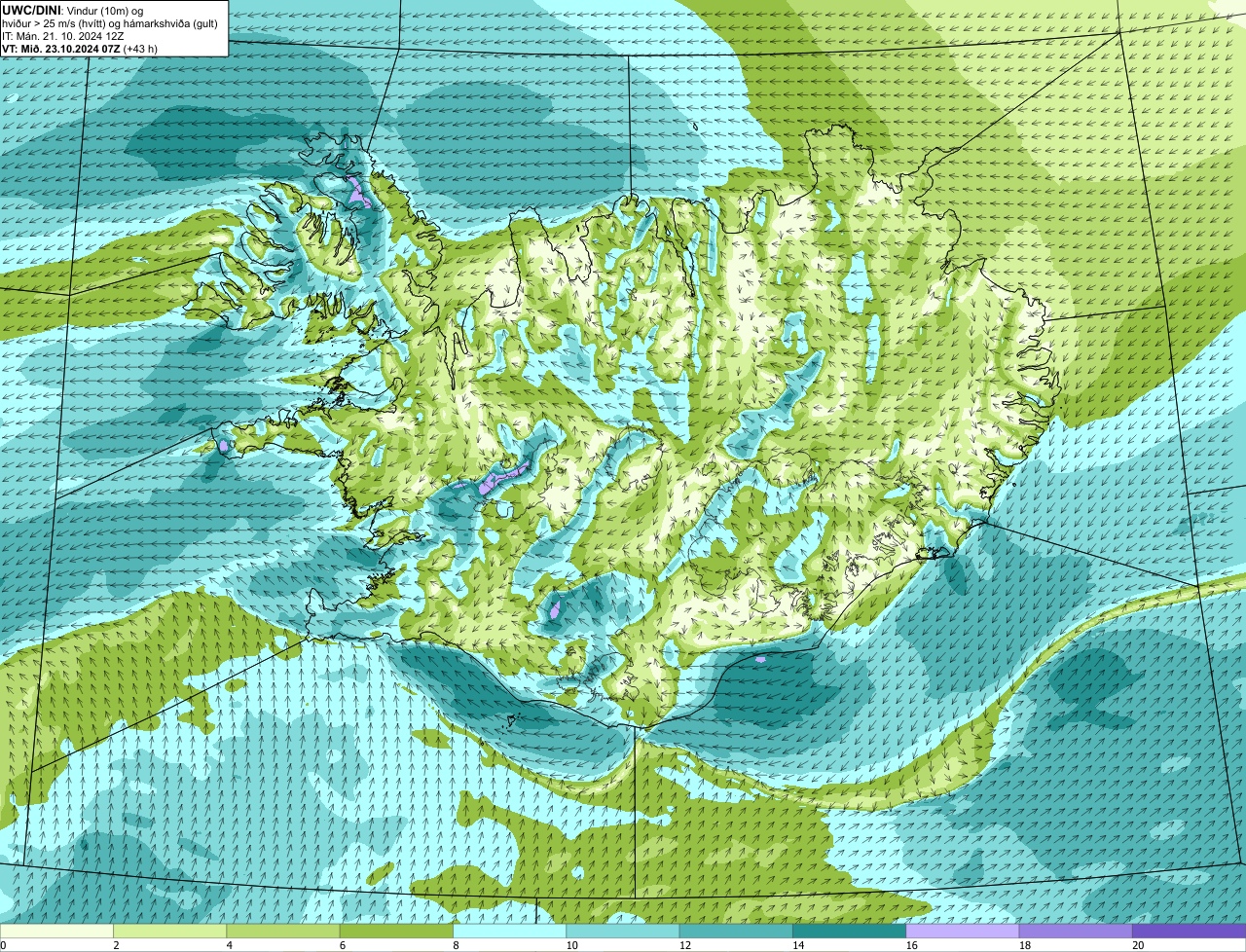
Task: Click the 12–14 m/s teal legend swatch
Action: click(x=736, y=931)
